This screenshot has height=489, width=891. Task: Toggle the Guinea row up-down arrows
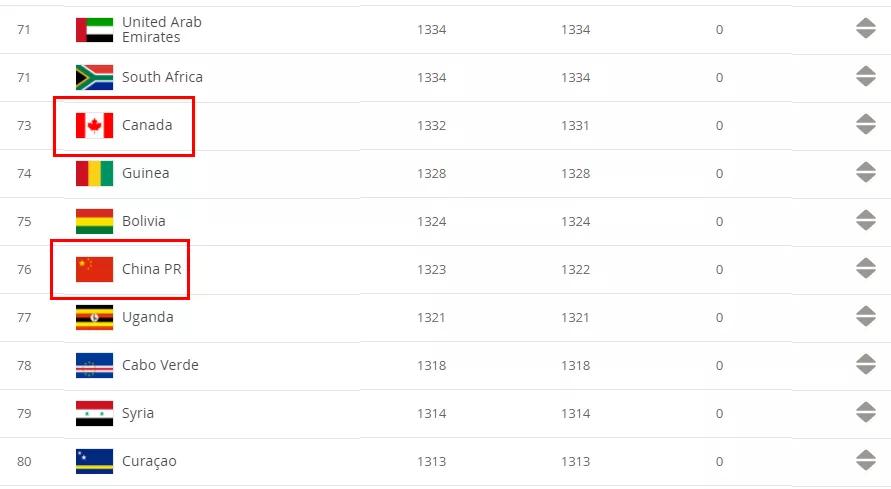(x=865, y=173)
